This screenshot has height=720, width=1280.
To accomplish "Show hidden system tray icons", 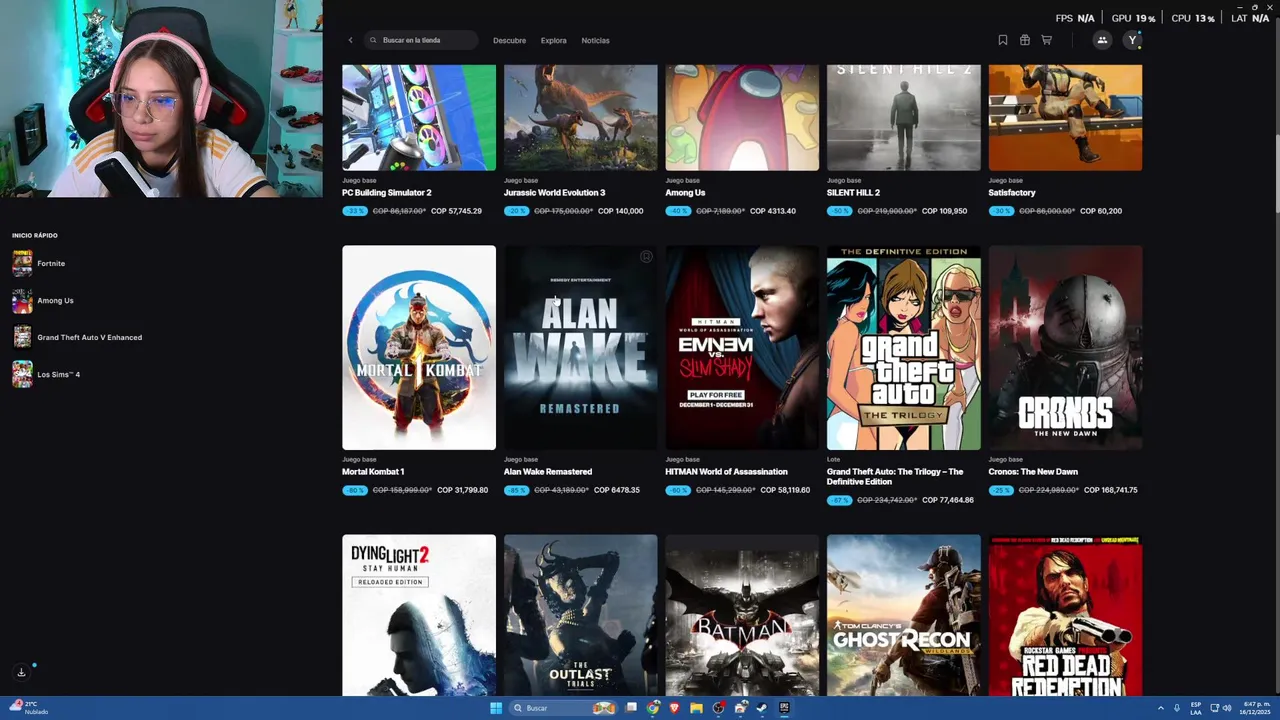I will click(1161, 708).
